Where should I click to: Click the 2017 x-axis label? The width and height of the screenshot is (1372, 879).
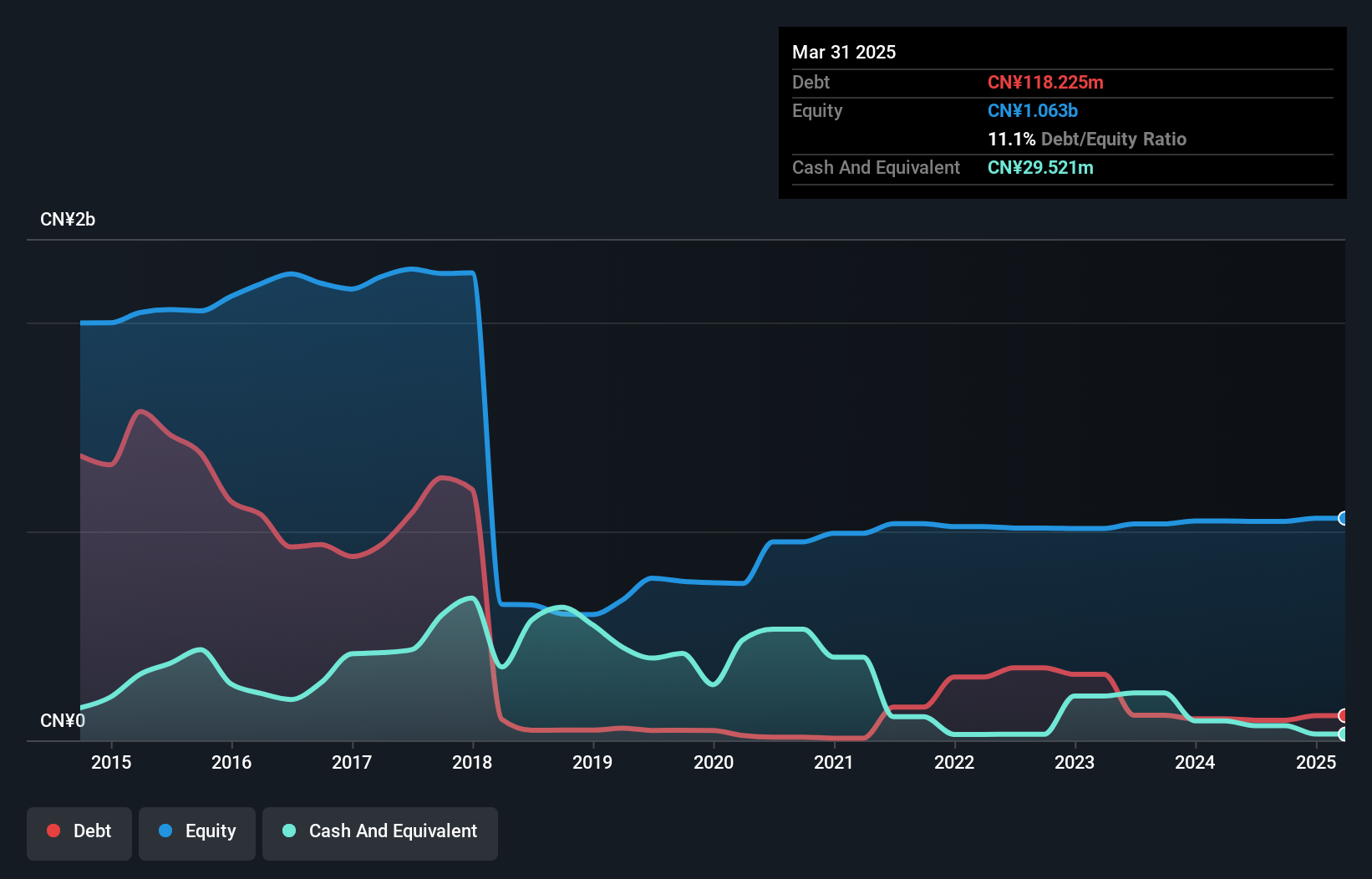[352, 762]
